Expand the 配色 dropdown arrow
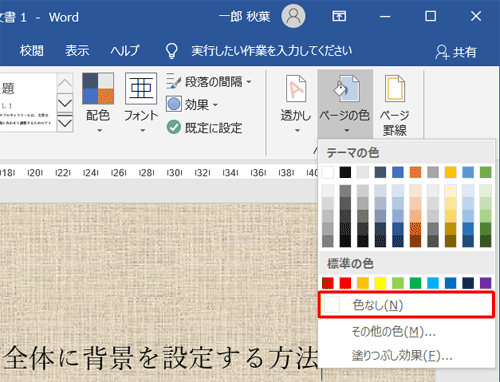Screen dimensions: 500x382 (99, 130)
